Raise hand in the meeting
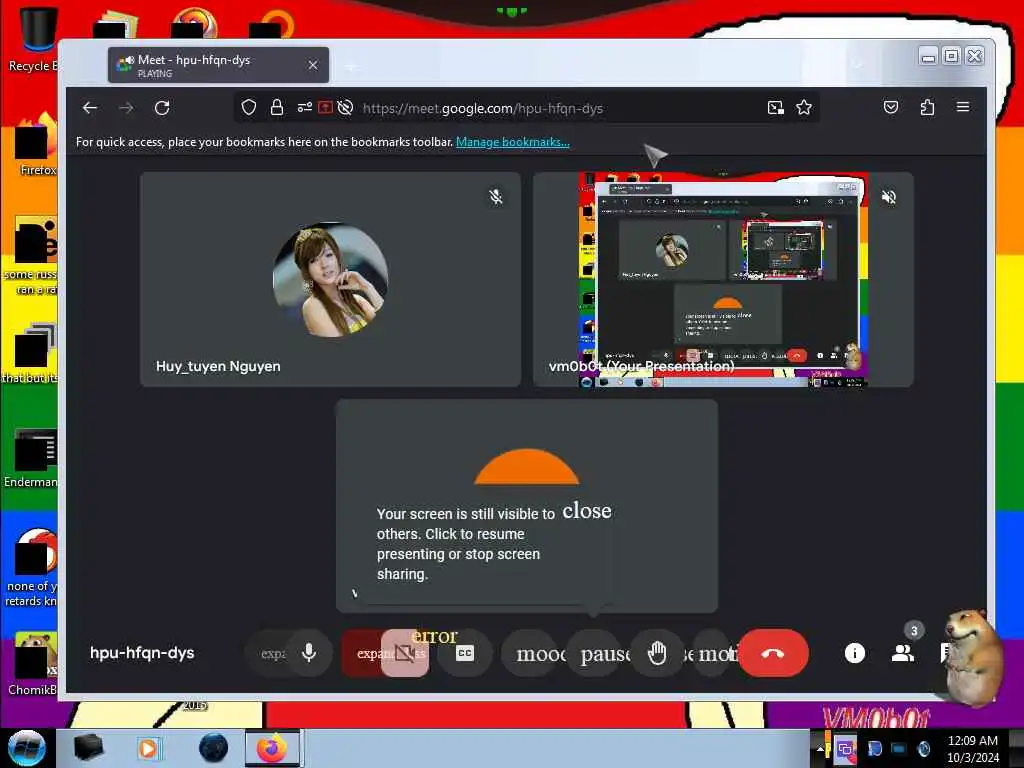This screenshot has width=1024, height=768. click(x=657, y=653)
